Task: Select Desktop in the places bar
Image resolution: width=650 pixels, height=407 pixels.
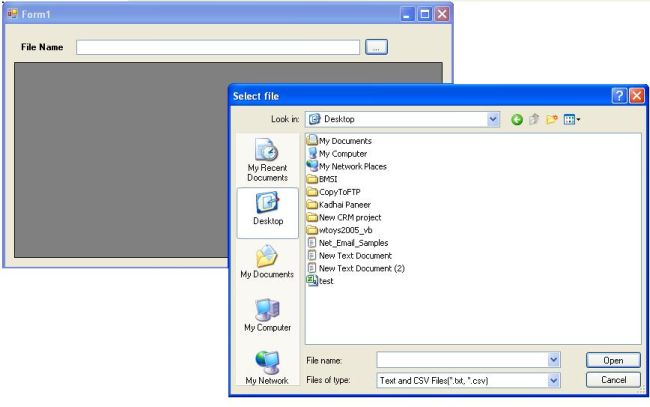Action: point(268,213)
